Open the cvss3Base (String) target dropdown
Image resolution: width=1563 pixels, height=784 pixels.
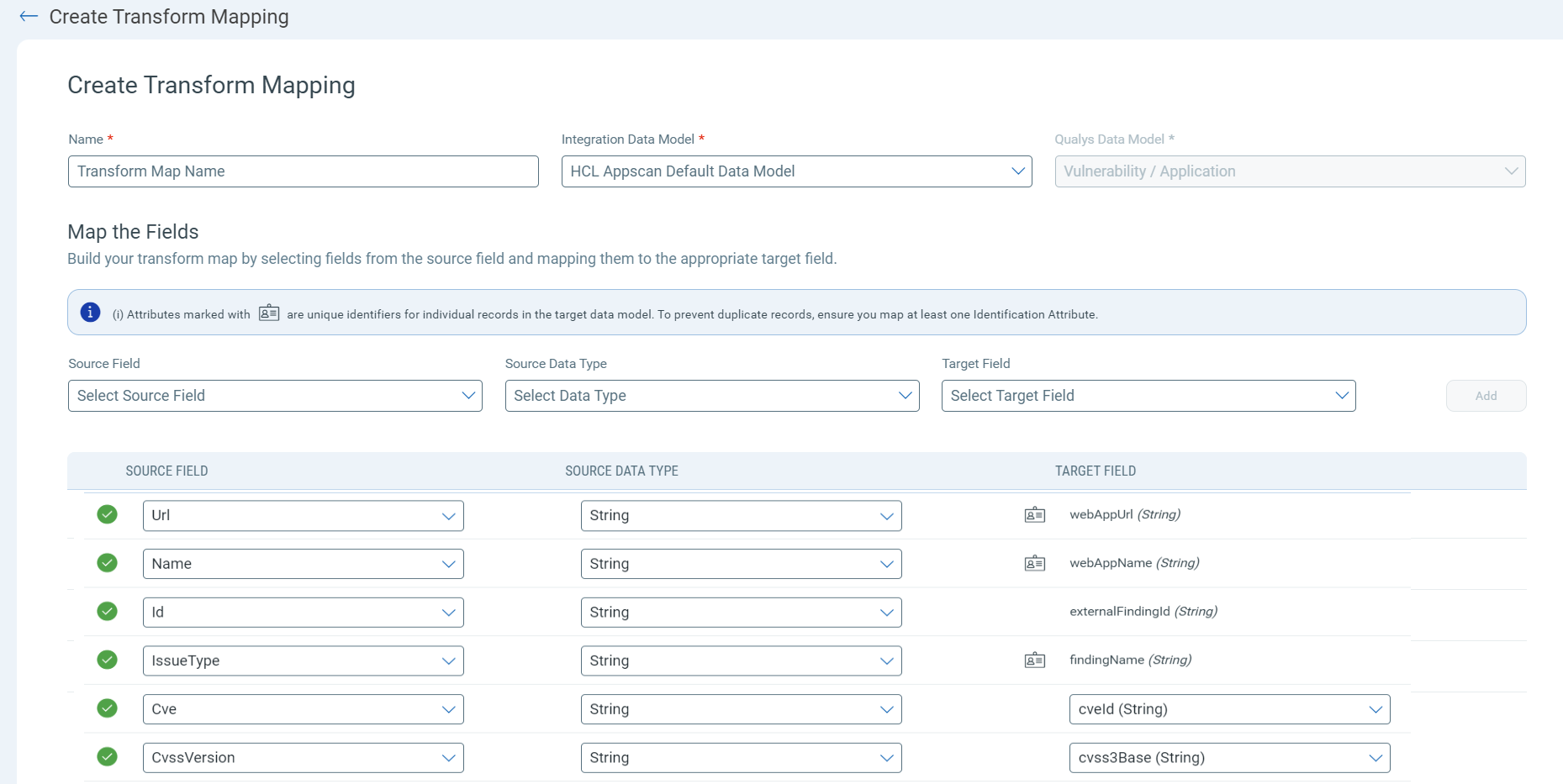click(1228, 758)
